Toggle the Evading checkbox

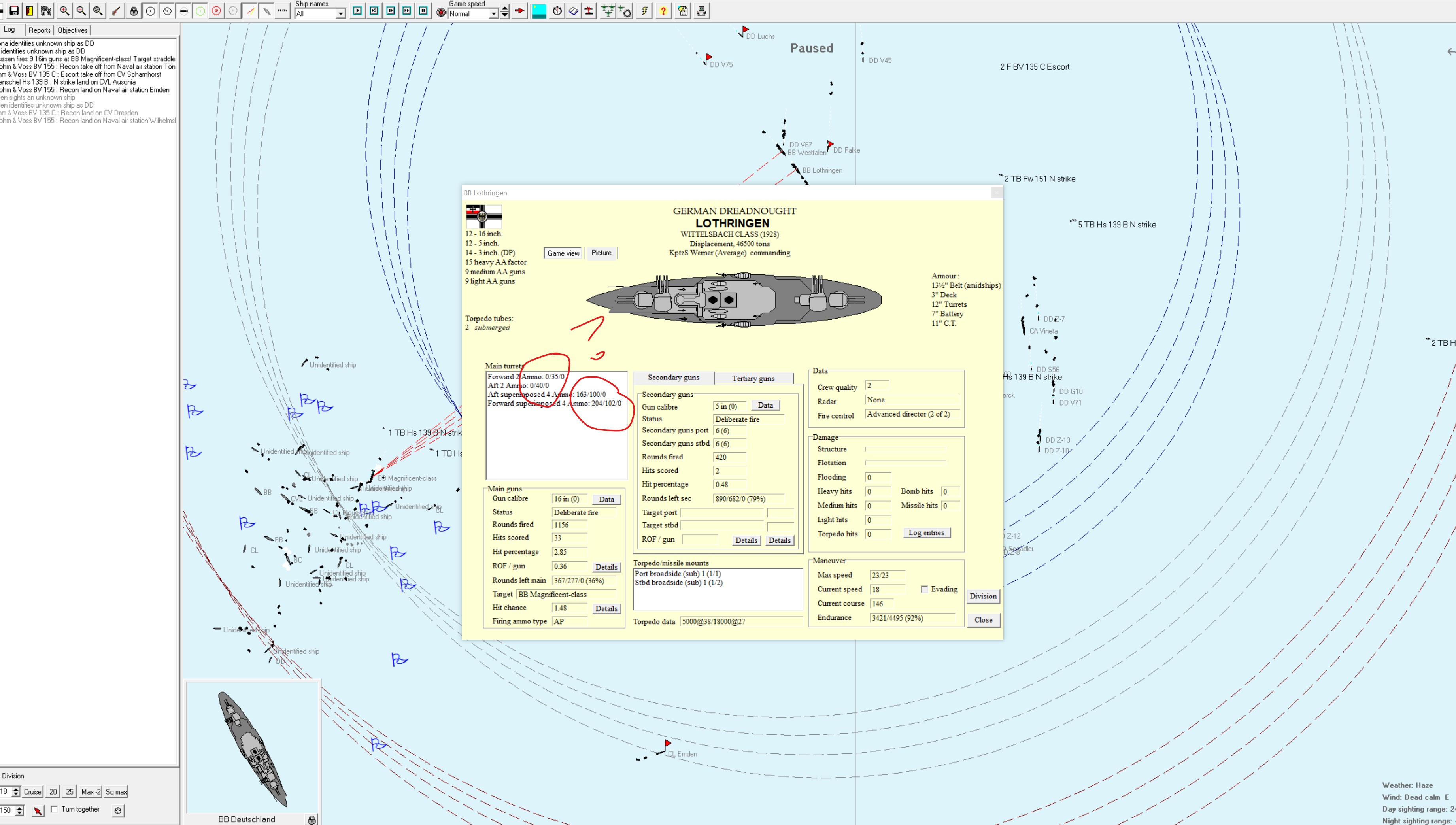tap(924, 589)
